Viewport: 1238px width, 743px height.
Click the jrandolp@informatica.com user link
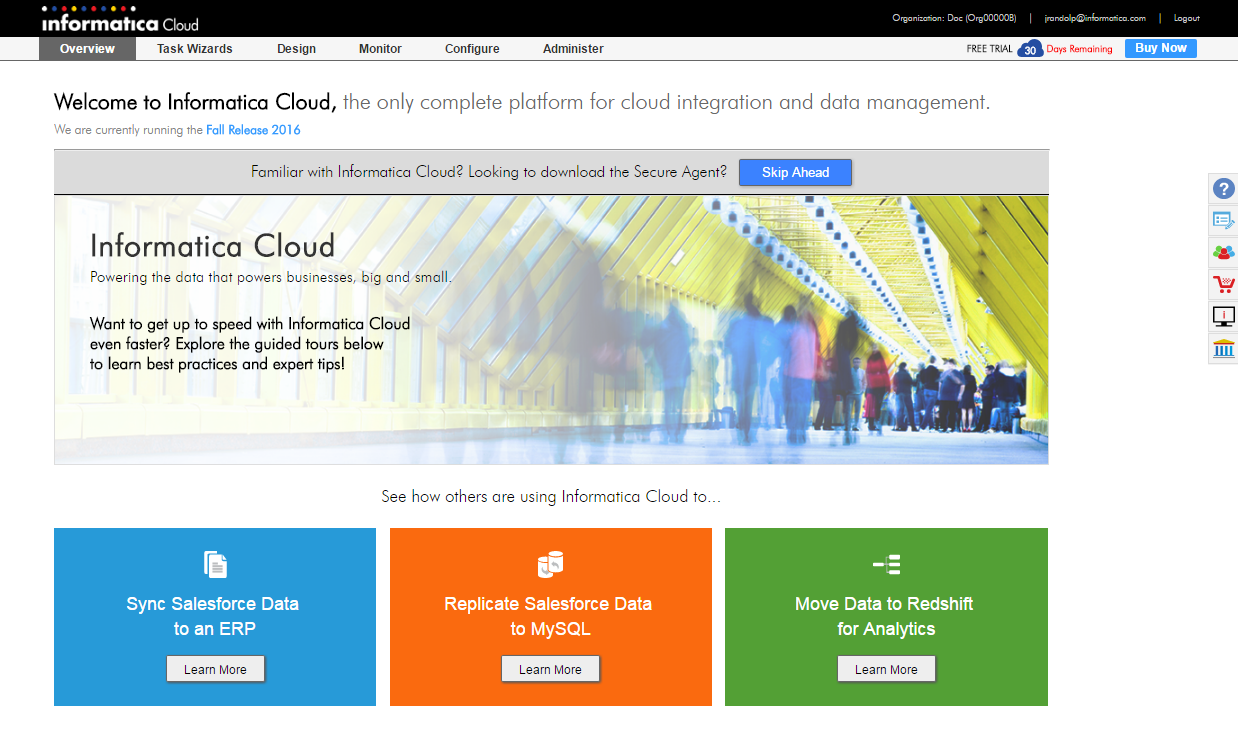tap(1095, 18)
